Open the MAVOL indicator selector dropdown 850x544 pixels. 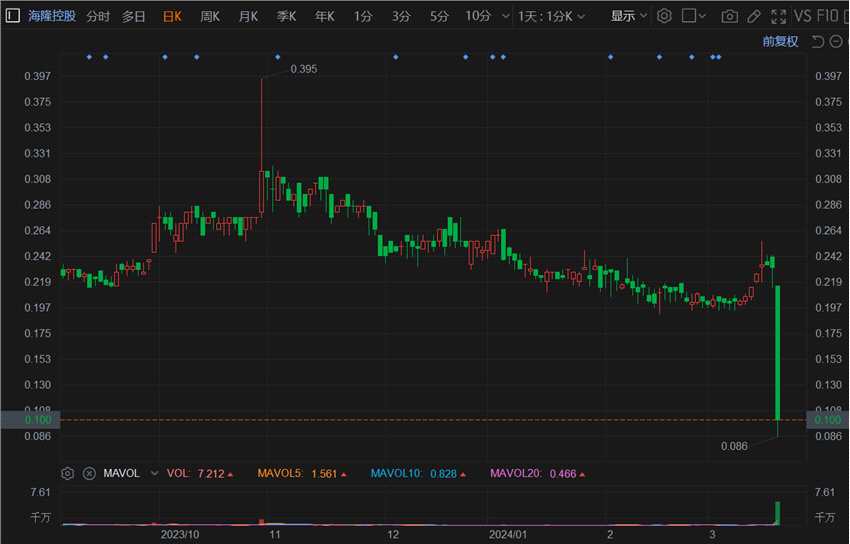click(154, 474)
